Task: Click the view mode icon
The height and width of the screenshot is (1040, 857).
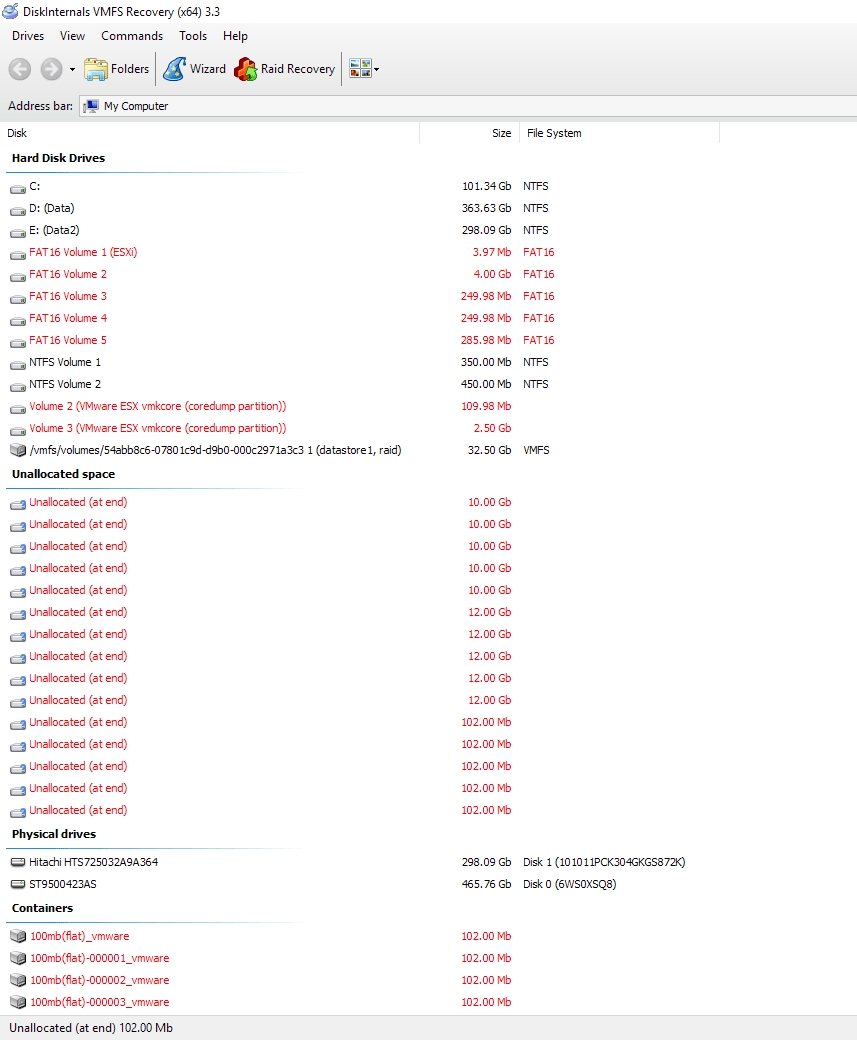Action: pyautogui.click(x=360, y=68)
